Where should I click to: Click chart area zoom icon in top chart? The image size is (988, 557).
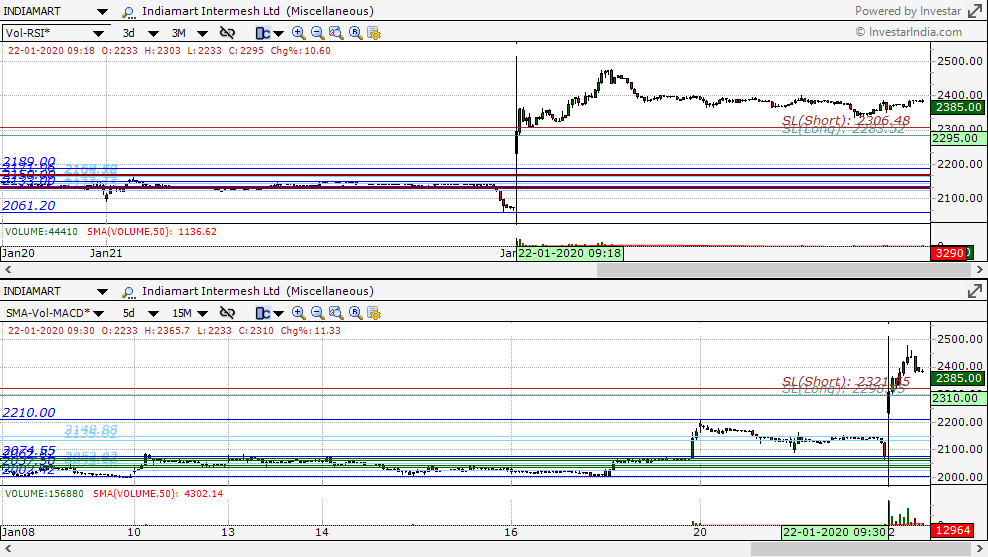click(x=336, y=33)
